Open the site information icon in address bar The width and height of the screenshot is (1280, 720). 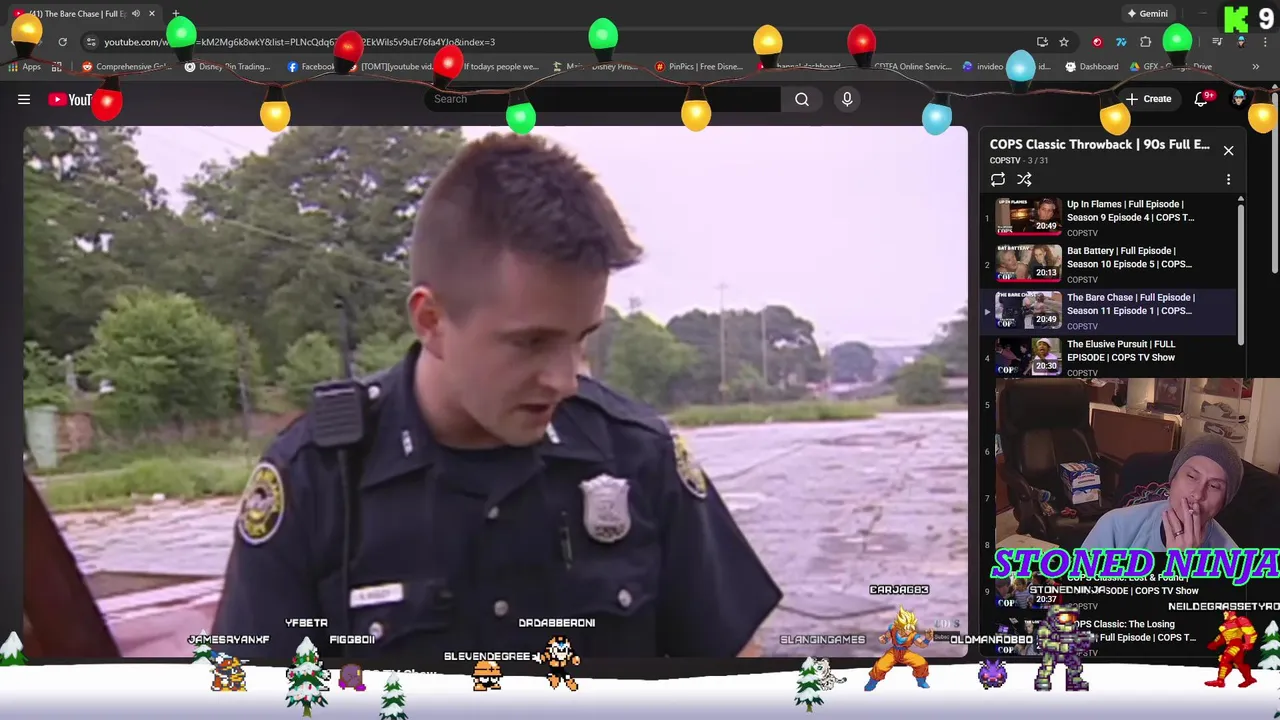tap(91, 42)
